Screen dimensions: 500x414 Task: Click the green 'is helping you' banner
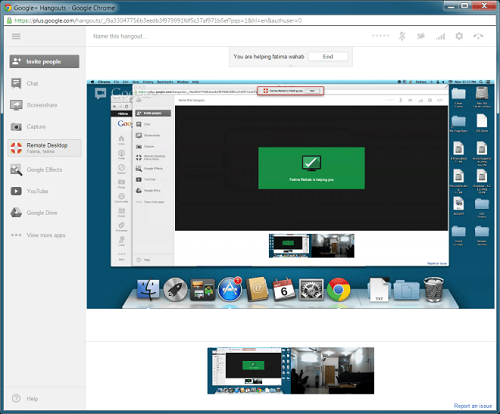coord(311,168)
